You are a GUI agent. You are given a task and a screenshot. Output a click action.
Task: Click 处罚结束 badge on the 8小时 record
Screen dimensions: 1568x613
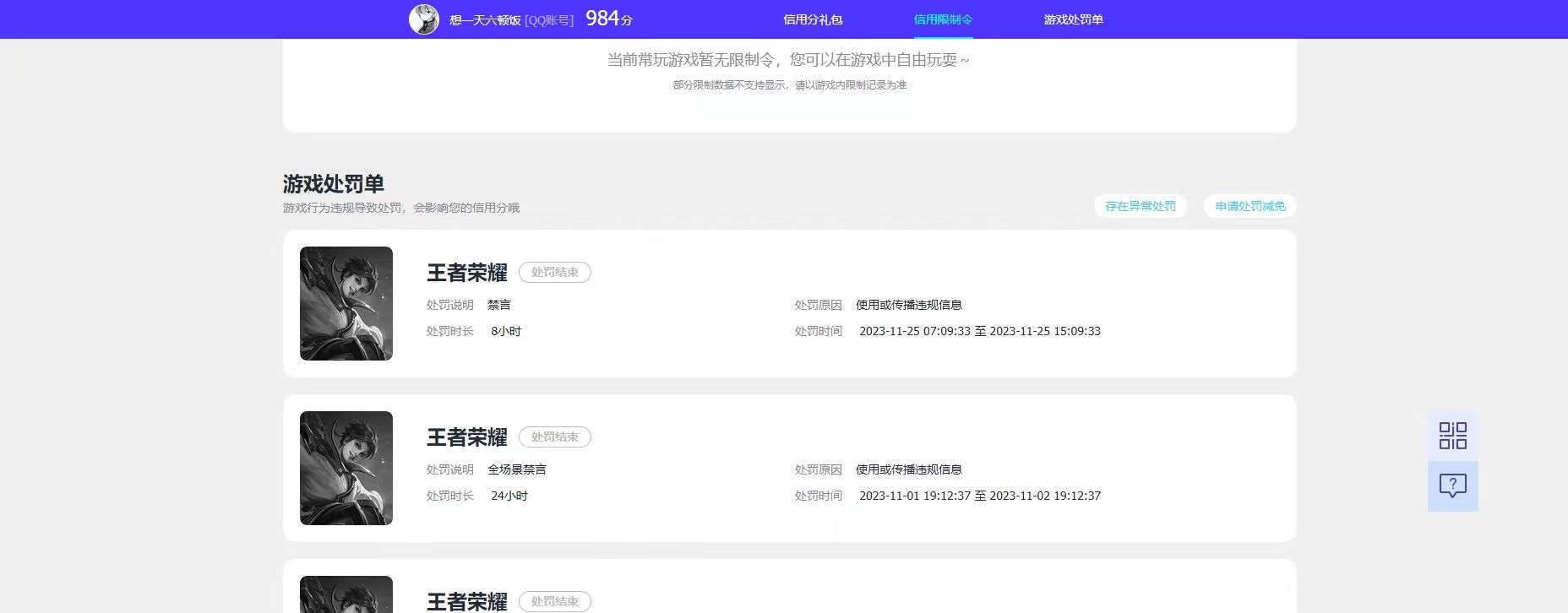click(555, 272)
